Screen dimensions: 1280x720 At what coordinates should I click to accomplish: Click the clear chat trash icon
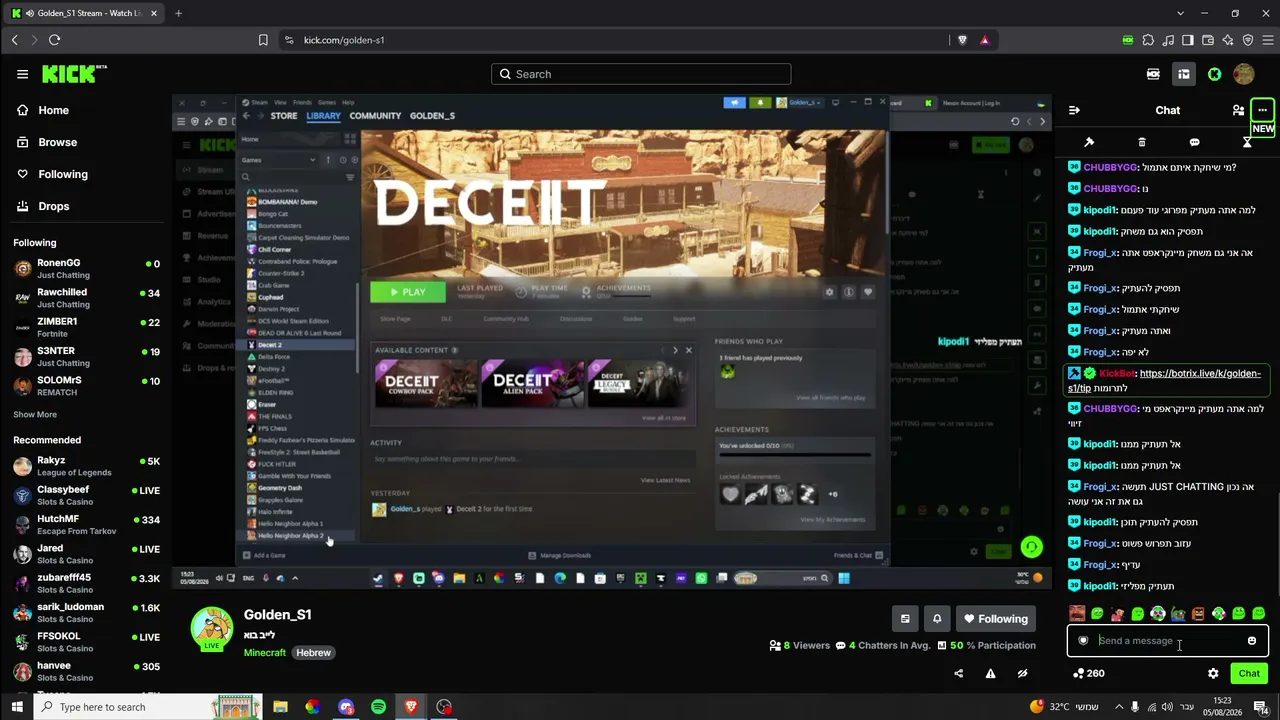[1142, 142]
